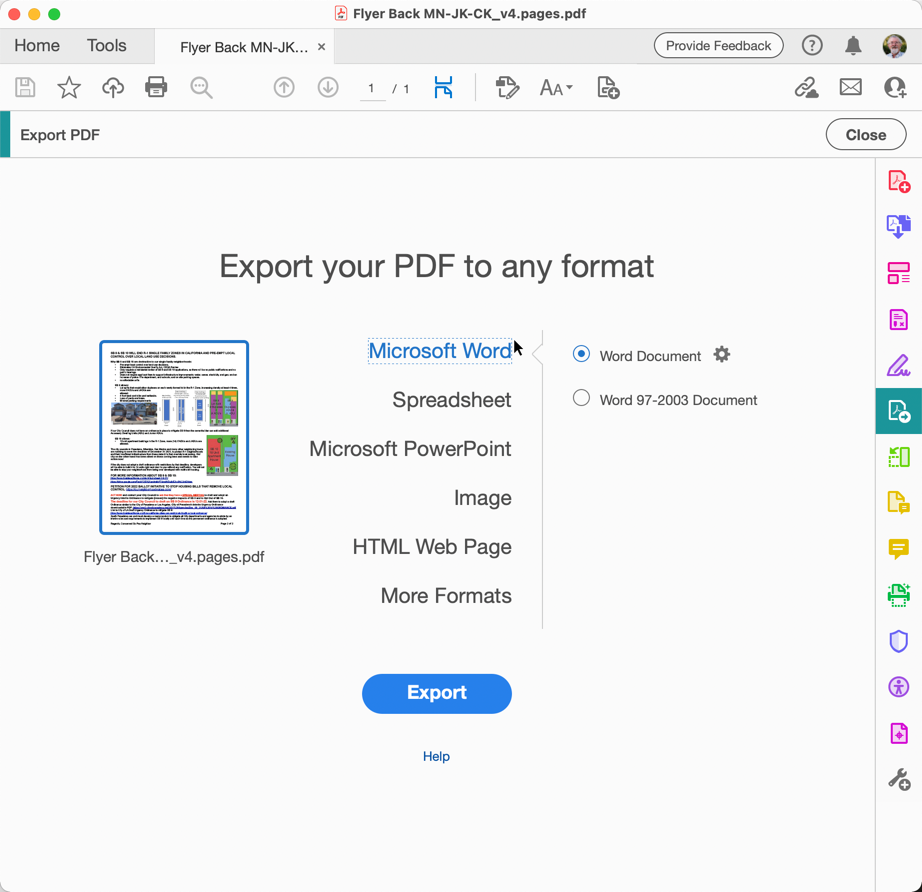
Task: Click the Export button
Action: tap(437, 693)
